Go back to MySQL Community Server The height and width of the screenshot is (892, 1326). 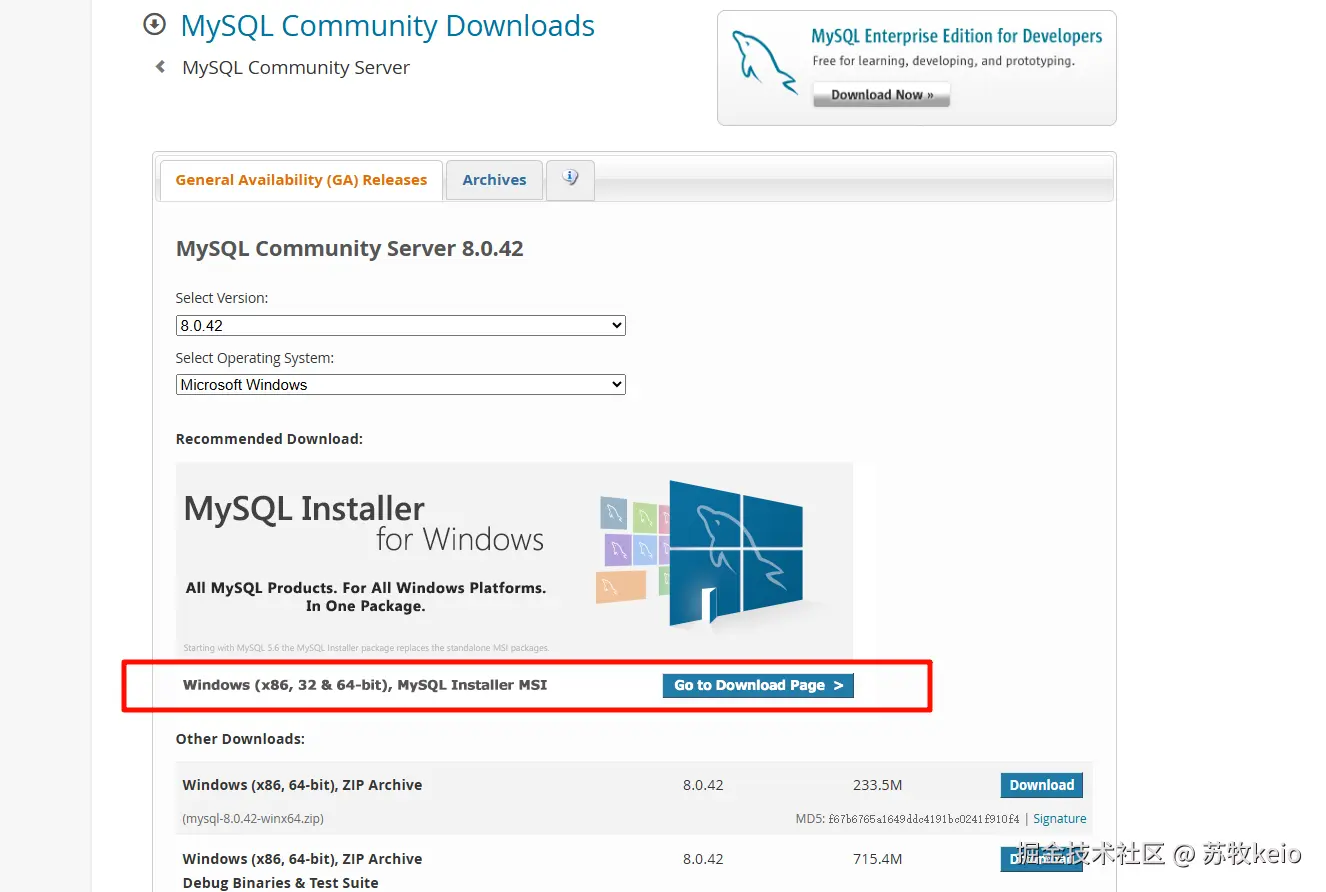point(296,68)
